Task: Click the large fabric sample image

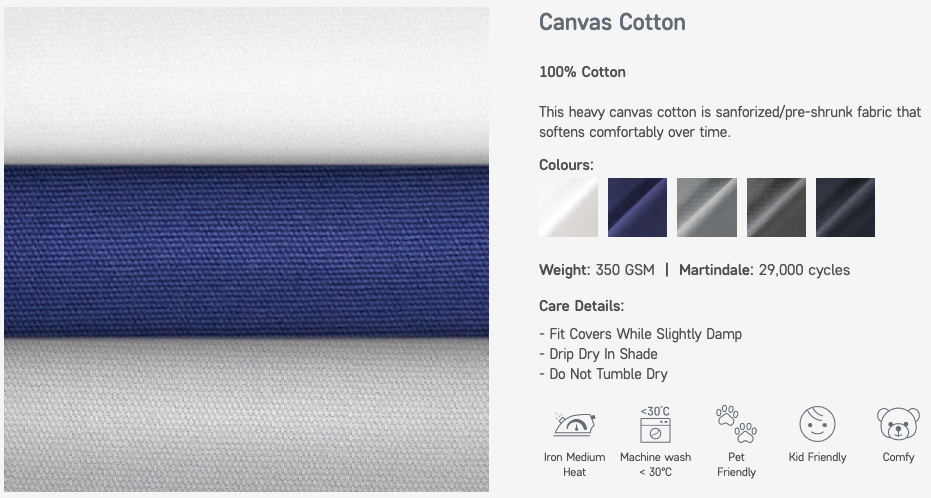Action: (x=246, y=249)
